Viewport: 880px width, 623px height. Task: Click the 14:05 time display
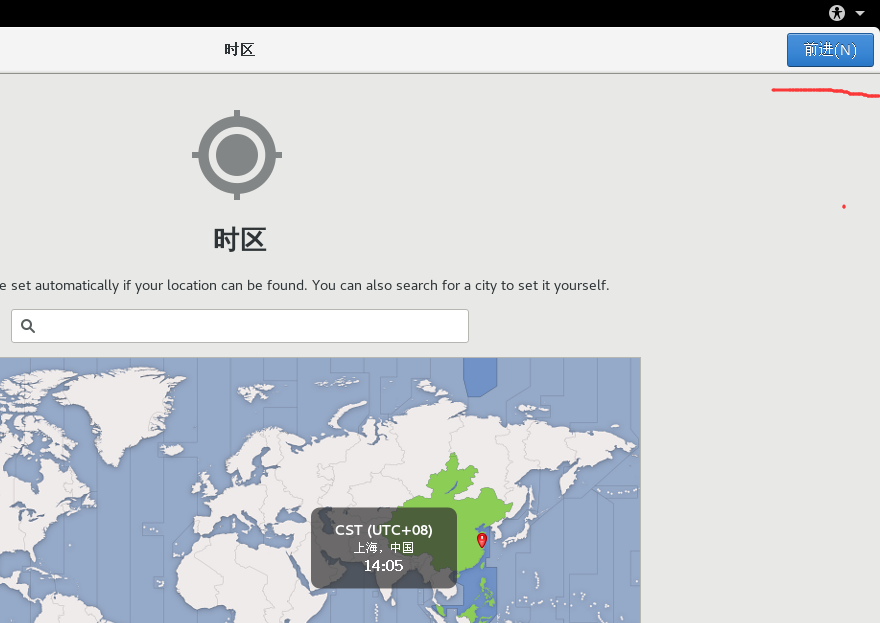[383, 566]
